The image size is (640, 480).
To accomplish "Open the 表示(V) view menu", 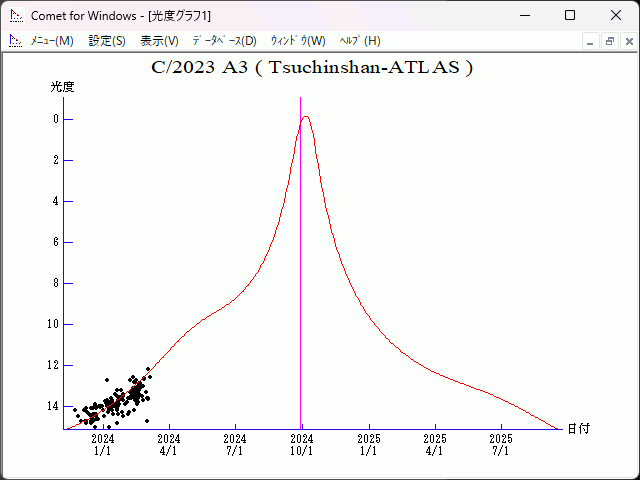I will (159, 41).
